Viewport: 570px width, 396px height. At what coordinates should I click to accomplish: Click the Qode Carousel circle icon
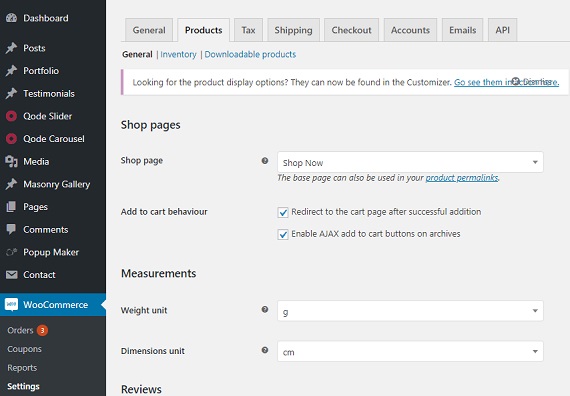click(x=11, y=139)
